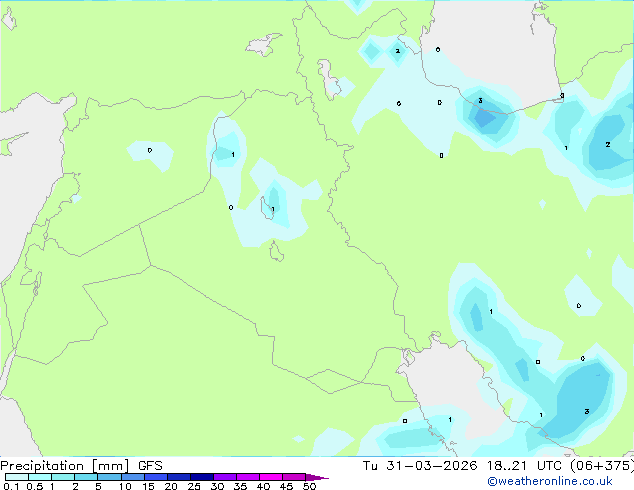Click the '10' legend scale label
634x490 pixels.
click(125, 486)
